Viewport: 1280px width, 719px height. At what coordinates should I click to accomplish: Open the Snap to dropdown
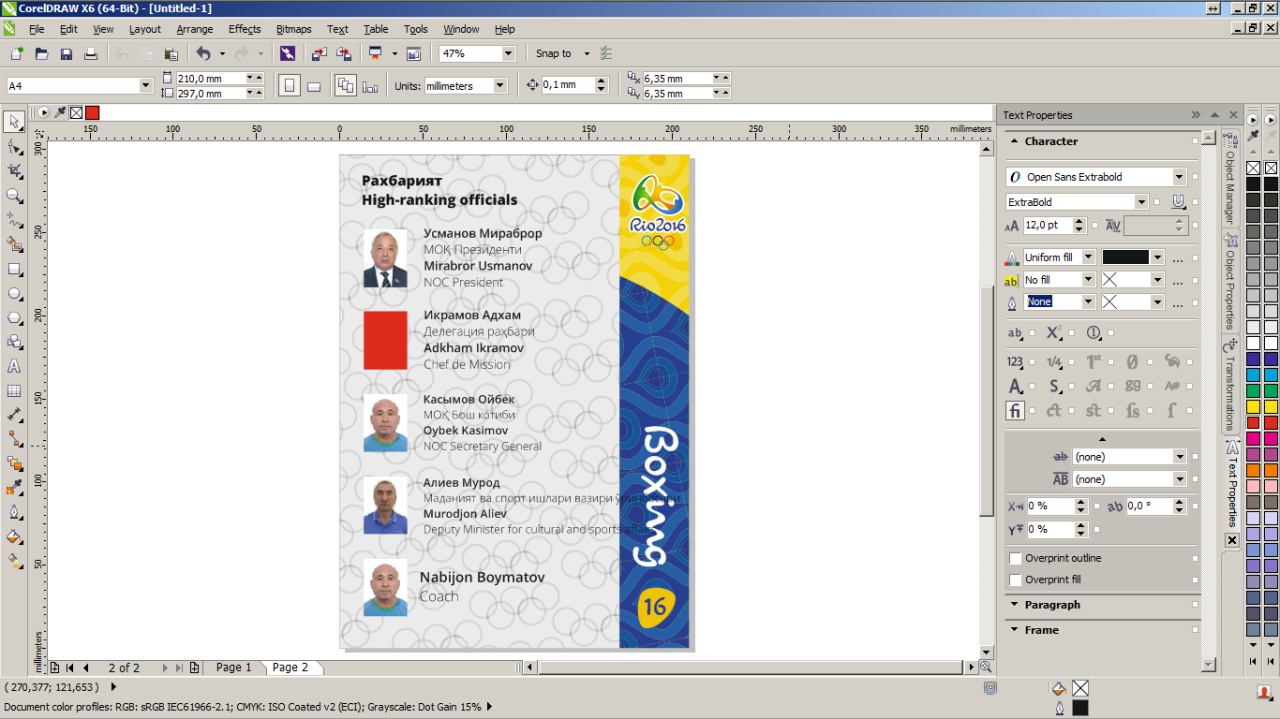pyautogui.click(x=587, y=54)
